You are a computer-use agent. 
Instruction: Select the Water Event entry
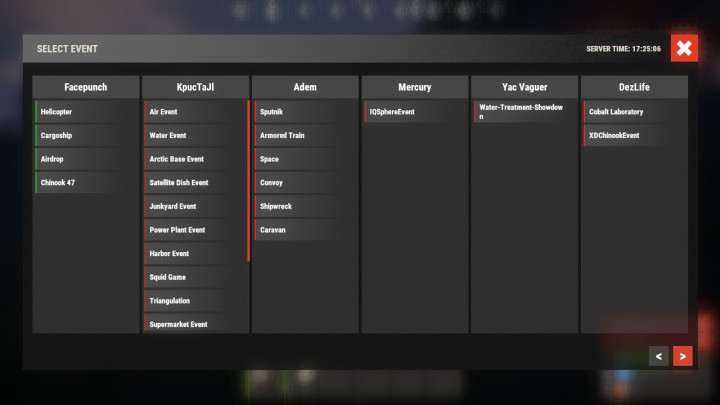click(x=195, y=135)
